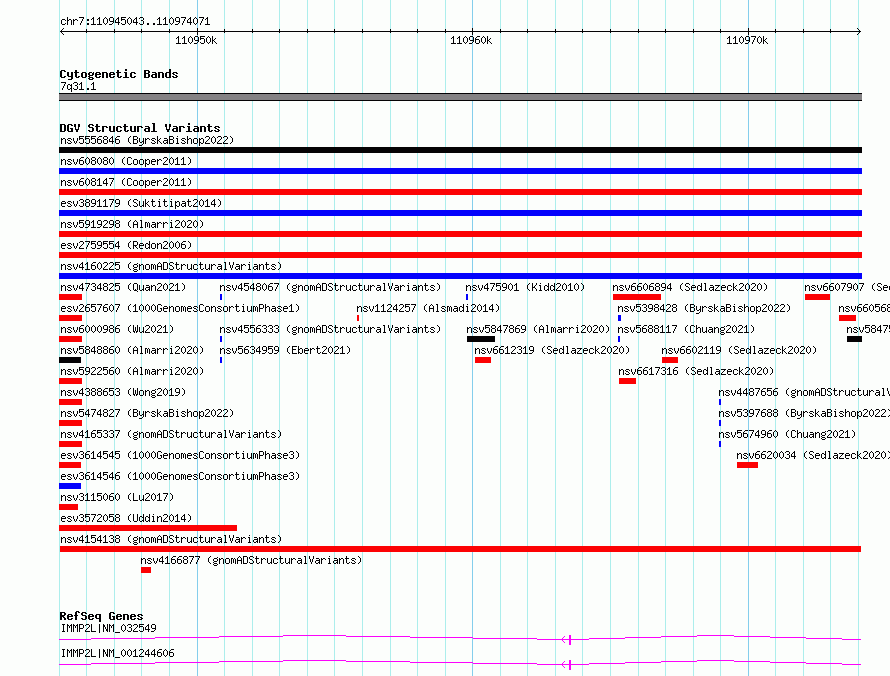The image size is (890, 676).
Task: Select nsv4160225 (gnomADStructuralVariants) label
Action: pyautogui.click(x=171, y=266)
